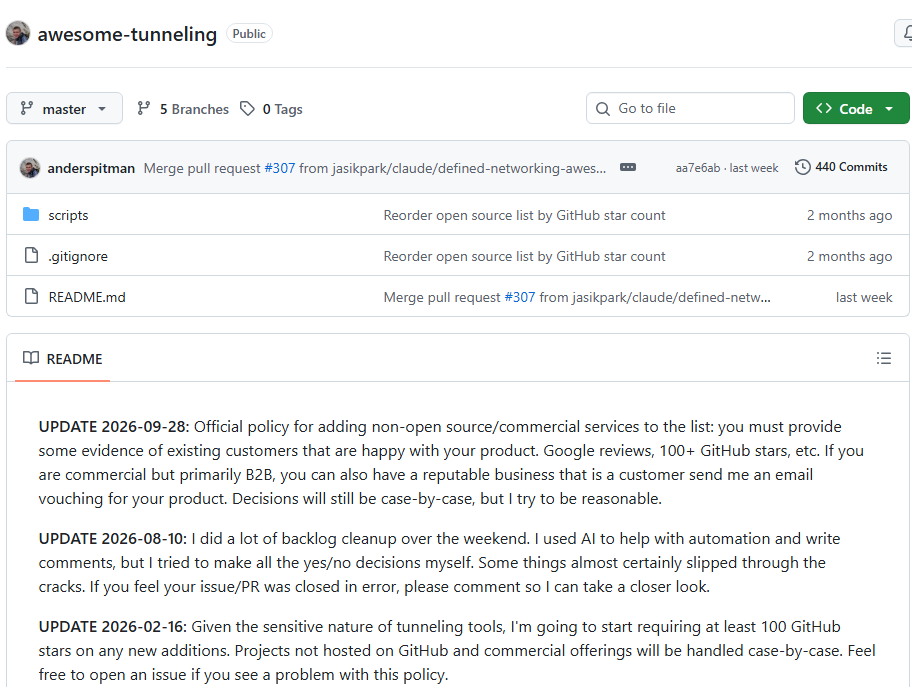Screen dimensions: 912x687
Task: Click "2 months ago" in the scripts row
Action: (849, 215)
